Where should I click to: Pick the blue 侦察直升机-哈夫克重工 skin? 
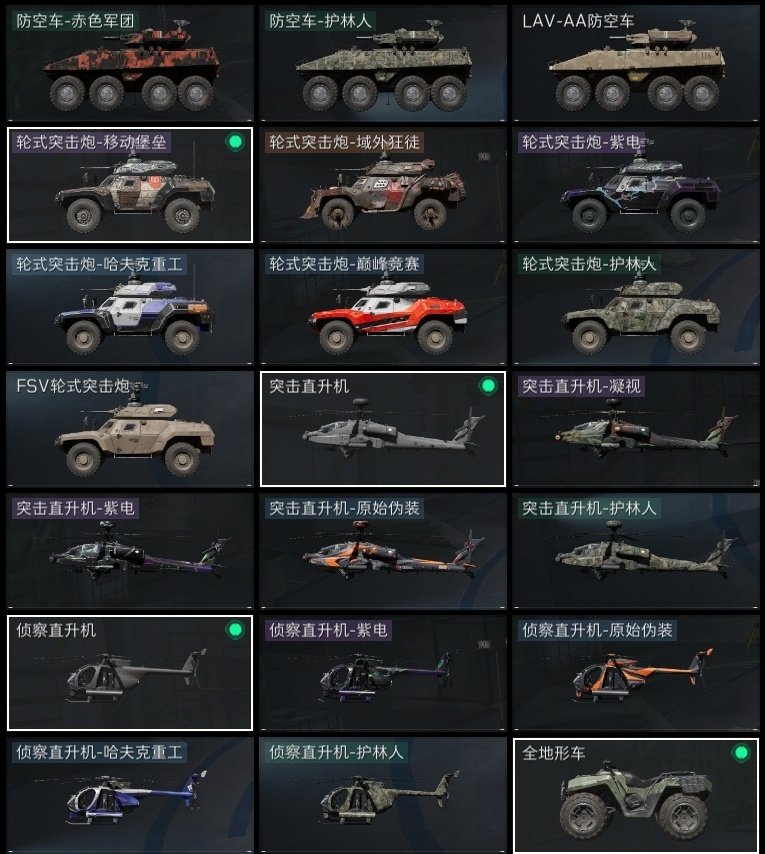(130, 795)
